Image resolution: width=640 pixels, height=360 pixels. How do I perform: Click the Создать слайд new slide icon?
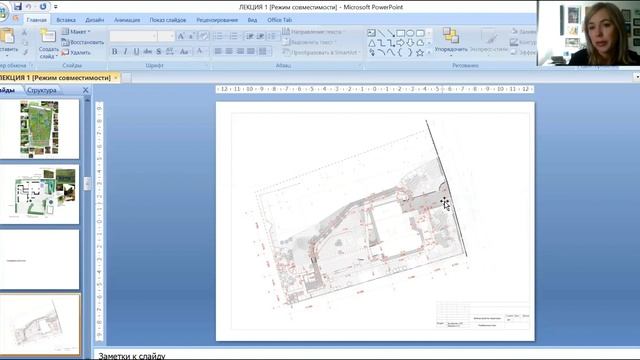(x=48, y=36)
